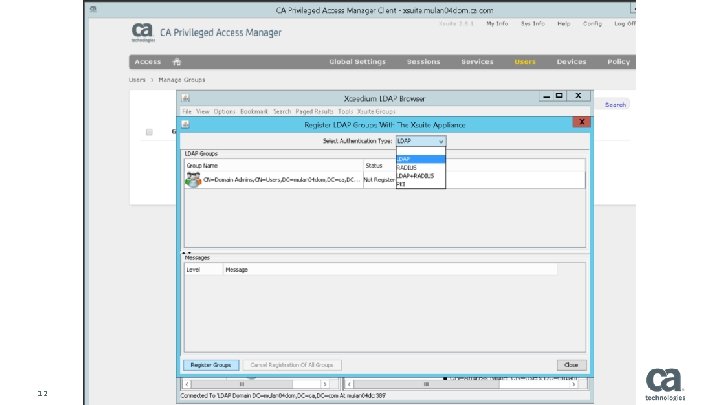
Task: Click left arrow of left pane scrollbar
Action: tap(187, 384)
